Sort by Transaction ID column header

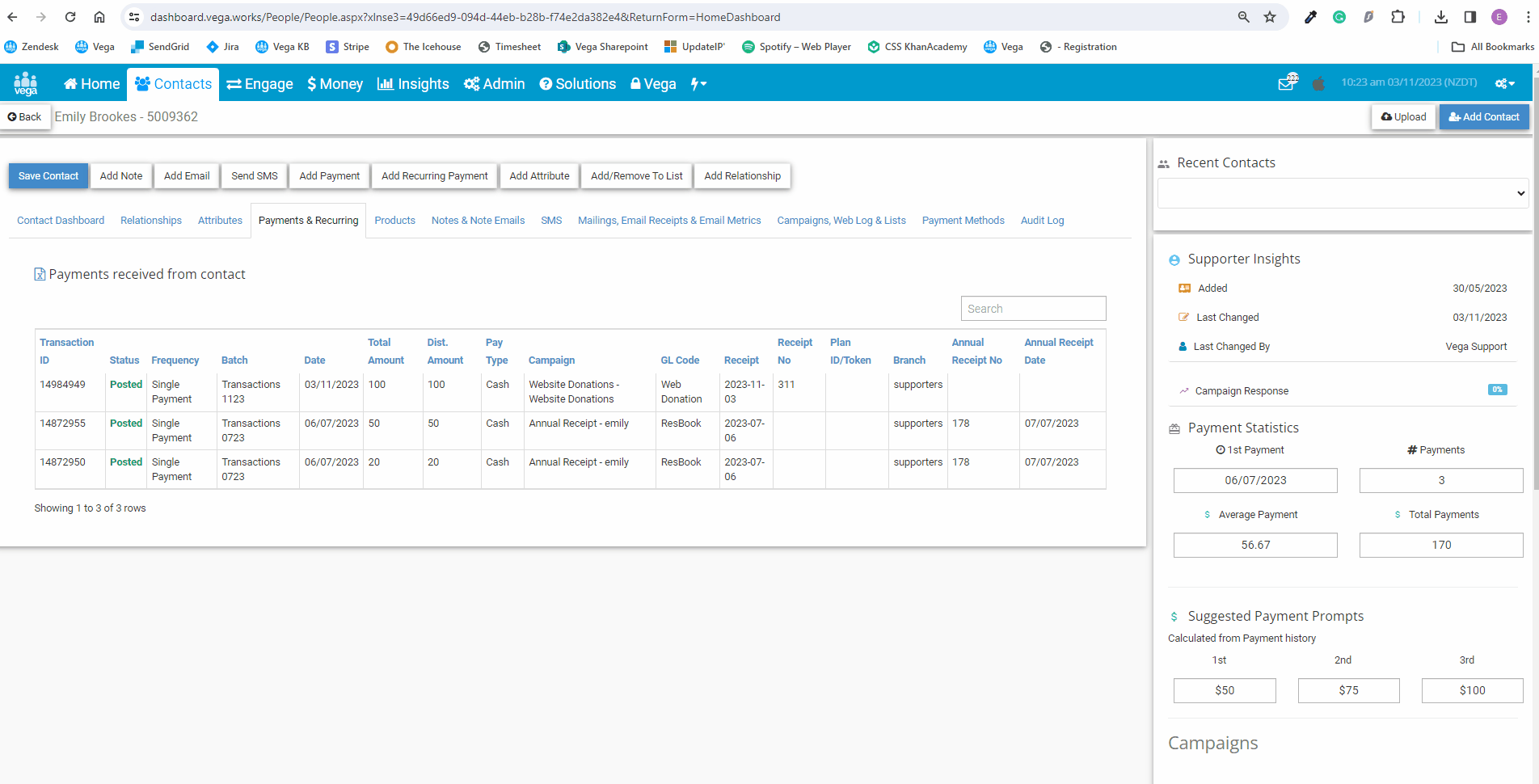66,352
